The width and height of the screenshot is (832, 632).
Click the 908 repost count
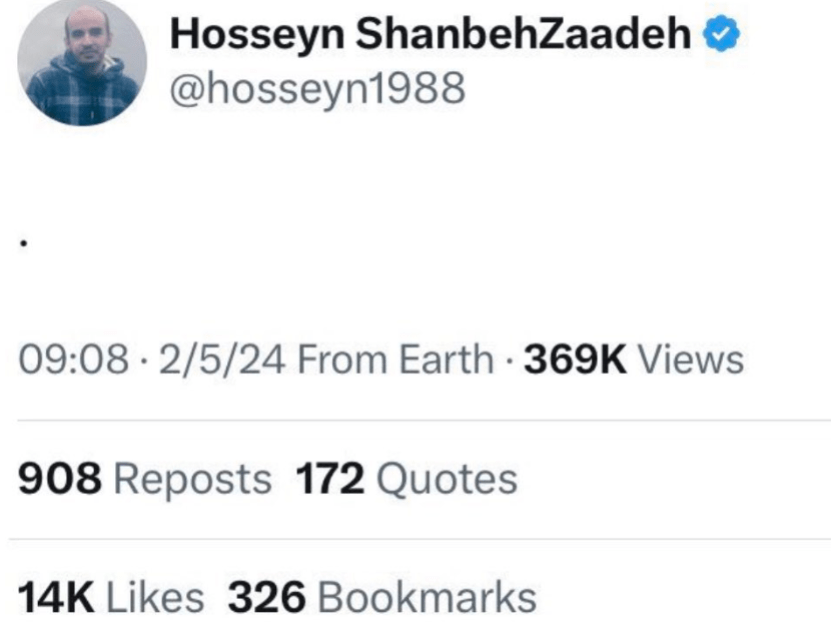[60, 480]
